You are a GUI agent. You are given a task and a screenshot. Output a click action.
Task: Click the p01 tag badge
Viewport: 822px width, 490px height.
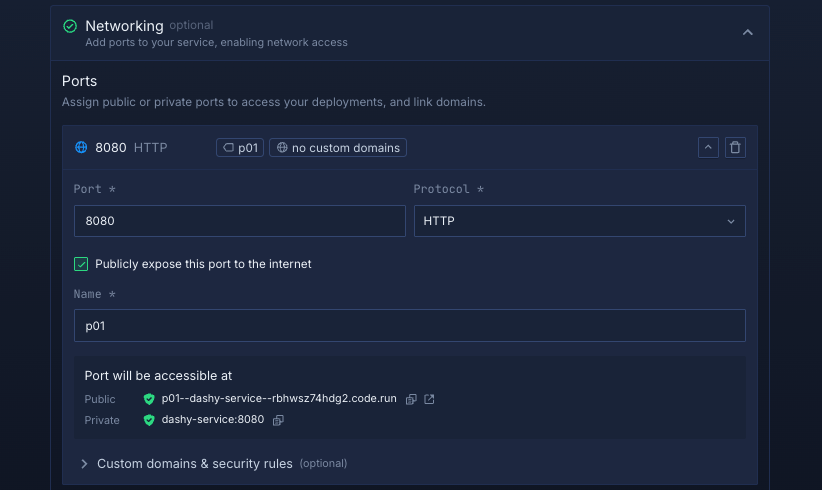pos(240,148)
